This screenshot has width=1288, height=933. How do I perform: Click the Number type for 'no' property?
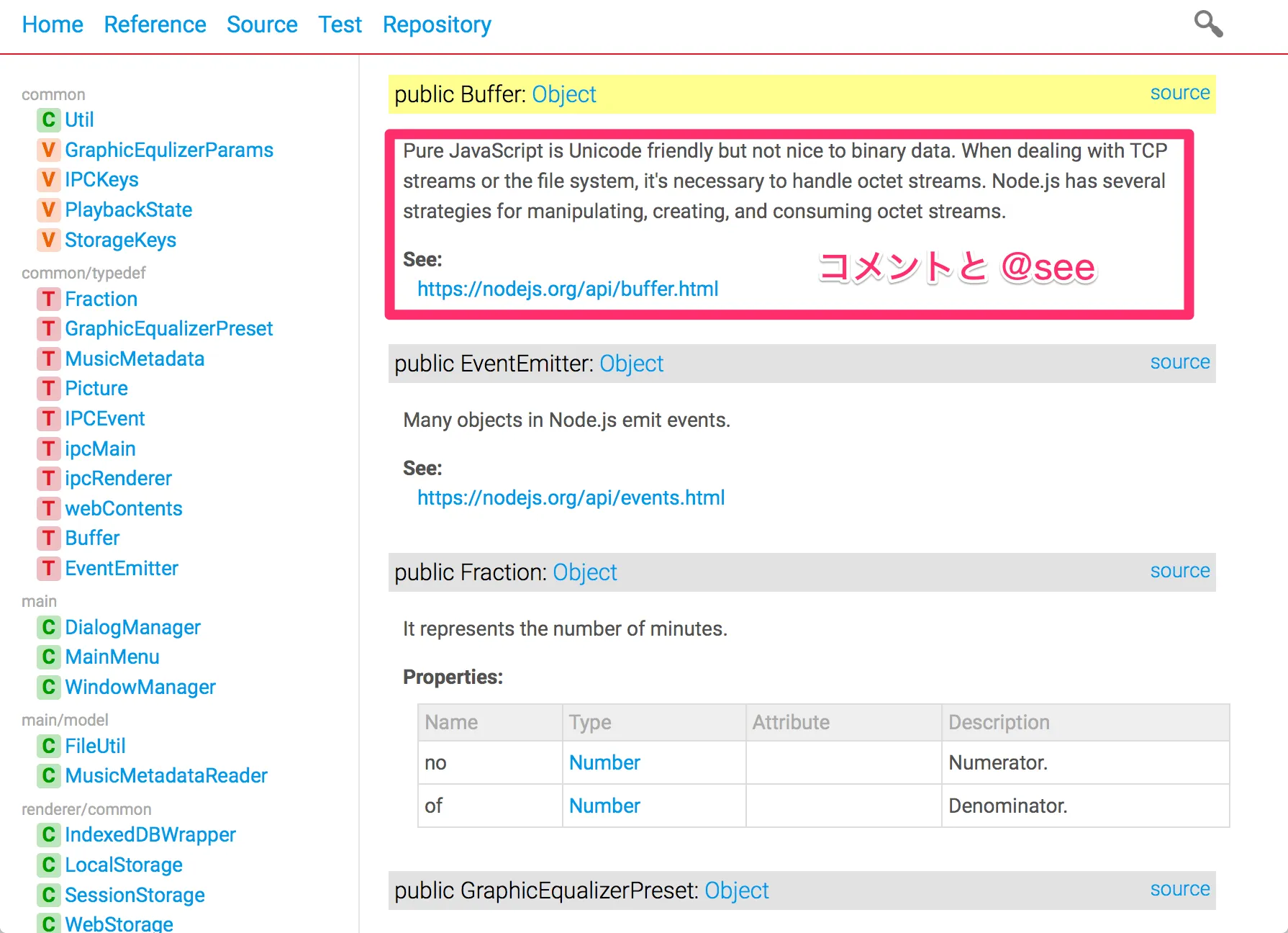point(604,762)
